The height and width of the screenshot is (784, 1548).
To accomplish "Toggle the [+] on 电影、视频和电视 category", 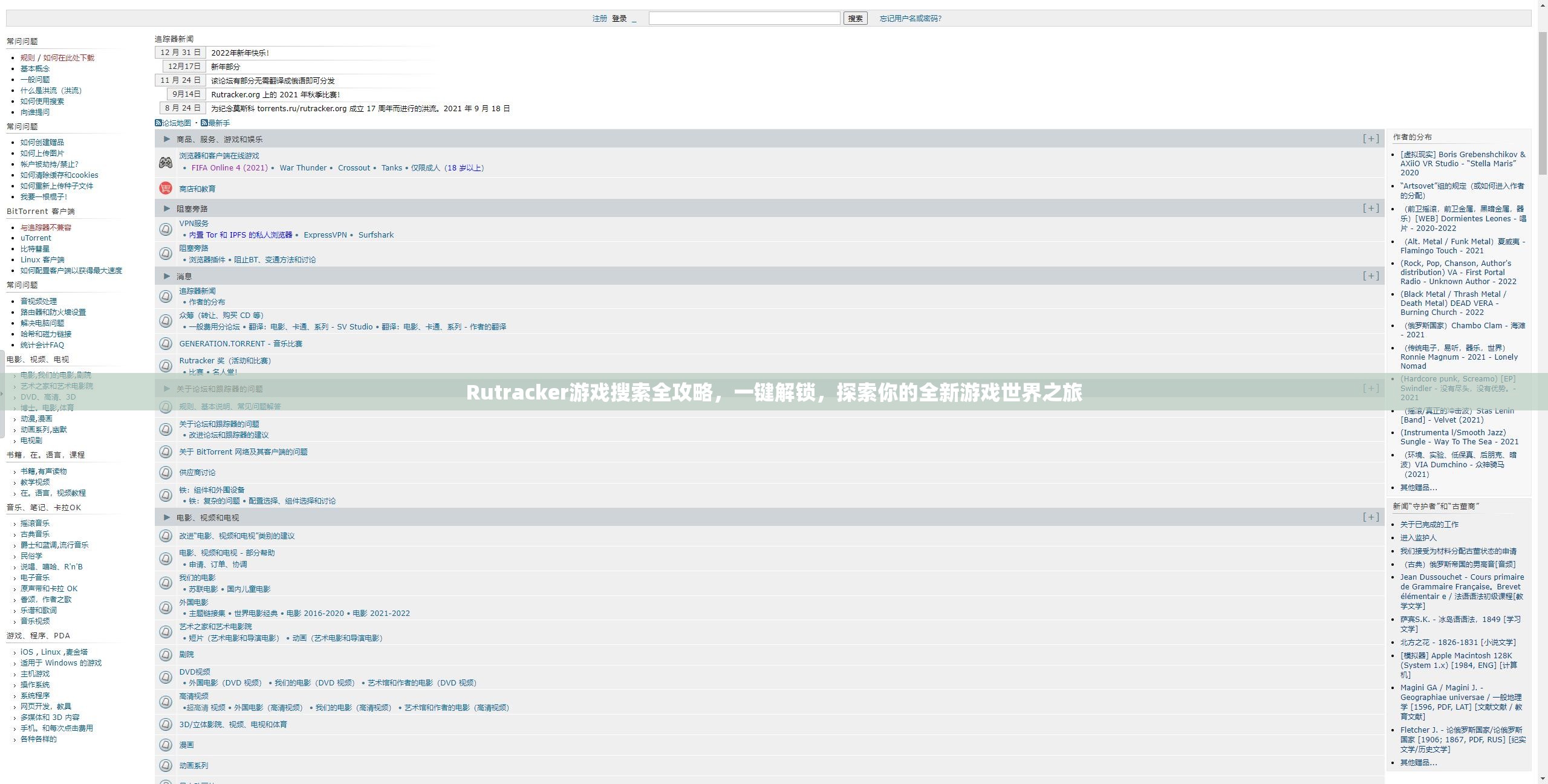I will tap(1370, 517).
